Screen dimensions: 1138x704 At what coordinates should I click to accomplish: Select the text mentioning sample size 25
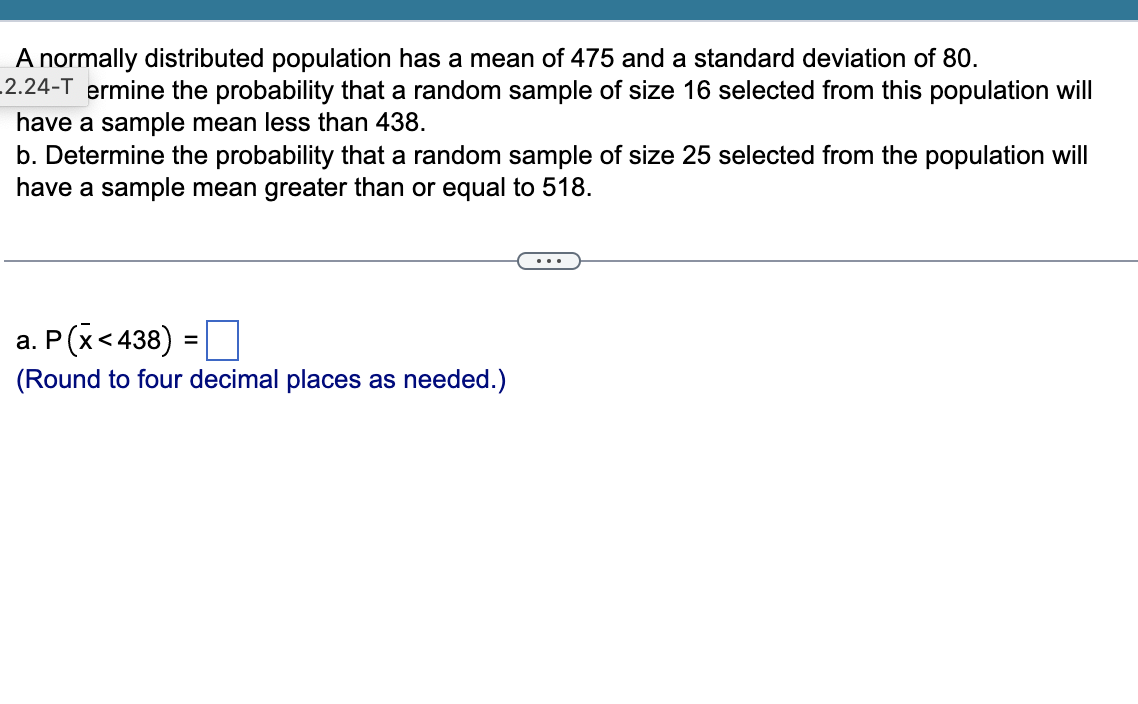pos(552,155)
